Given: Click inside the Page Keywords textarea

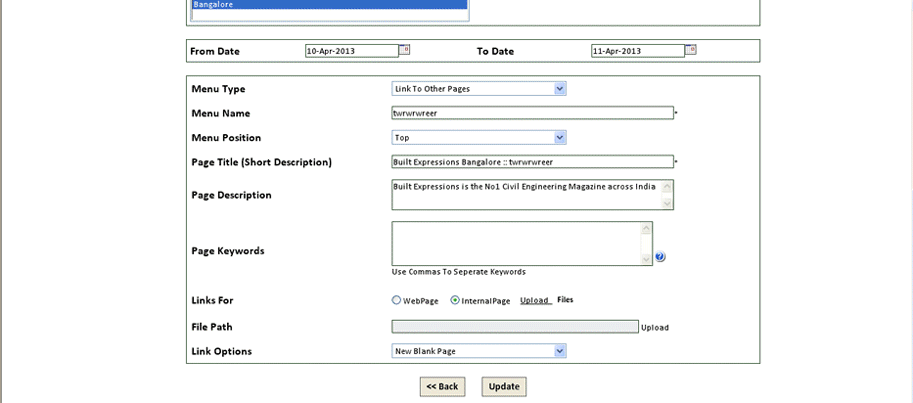Looking at the screenshot, I should pyautogui.click(x=515, y=244).
